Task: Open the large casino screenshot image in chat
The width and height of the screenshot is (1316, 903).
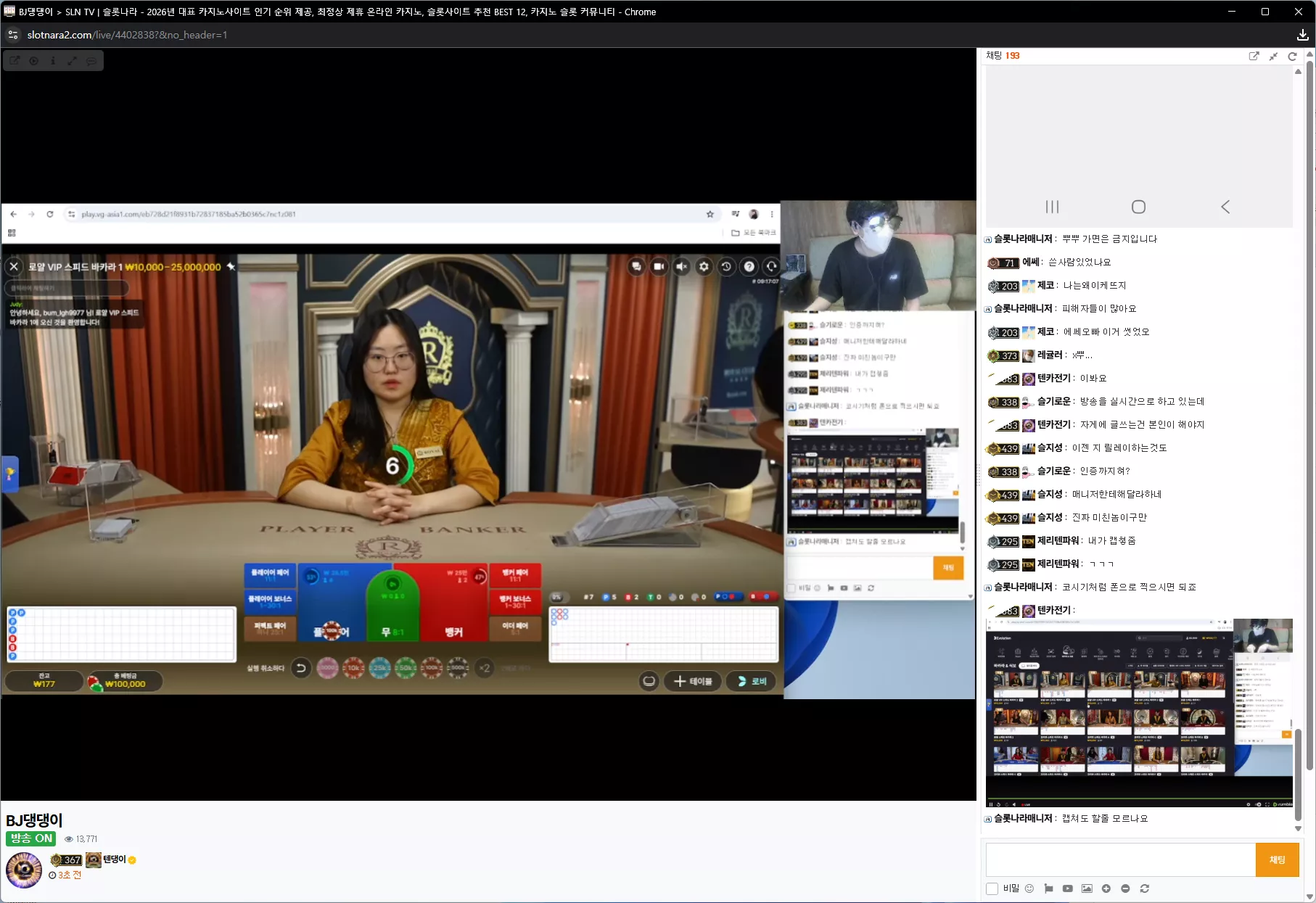Action: (x=1139, y=713)
